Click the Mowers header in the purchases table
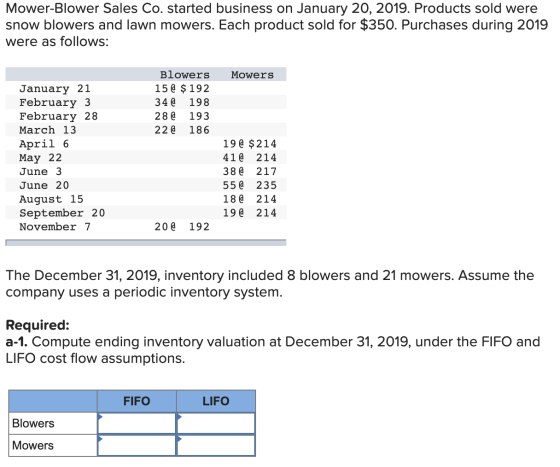 pyautogui.click(x=252, y=75)
